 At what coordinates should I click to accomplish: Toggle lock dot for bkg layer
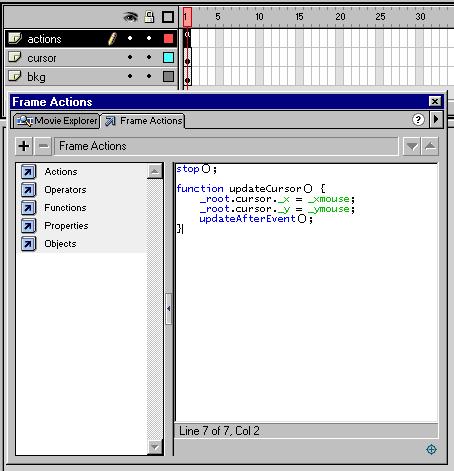pyautogui.click(x=149, y=76)
